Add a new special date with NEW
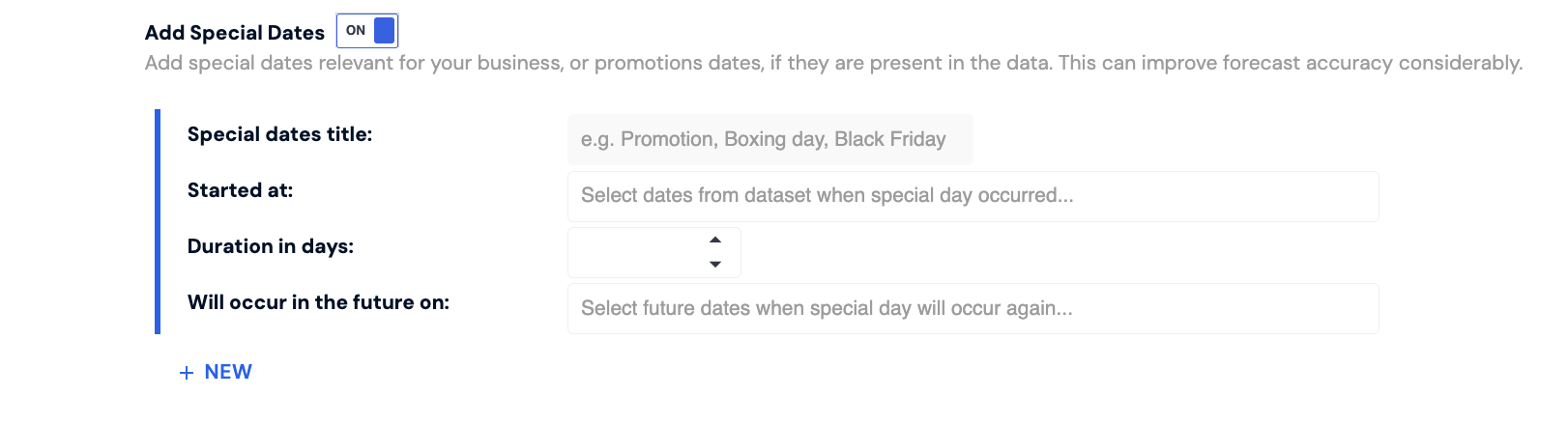Viewport: 1568px width, 425px height. (227, 372)
